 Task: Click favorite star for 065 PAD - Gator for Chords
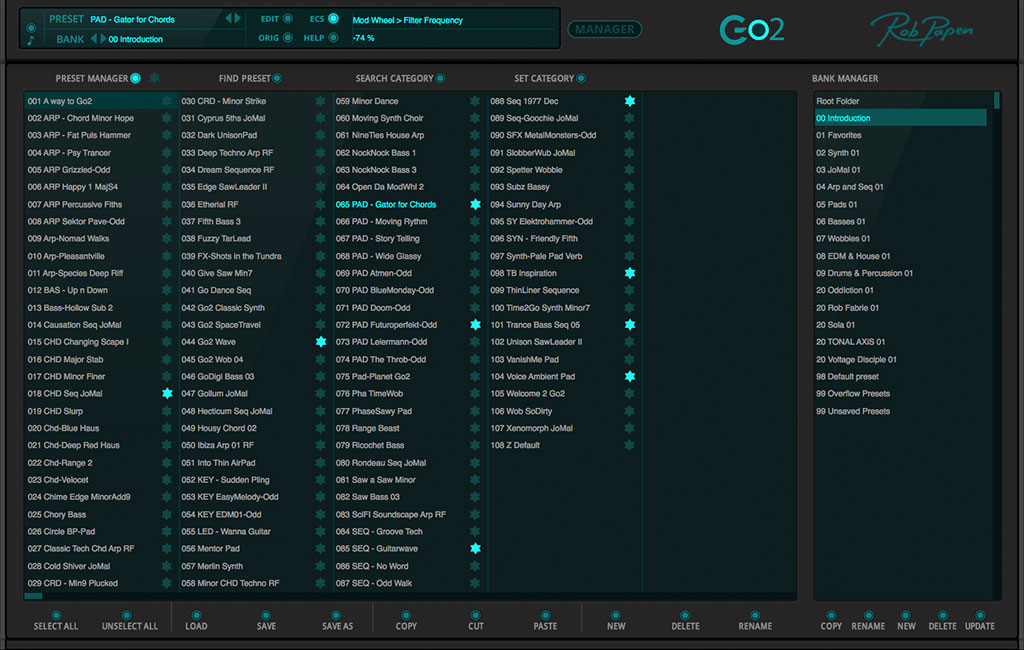point(475,204)
